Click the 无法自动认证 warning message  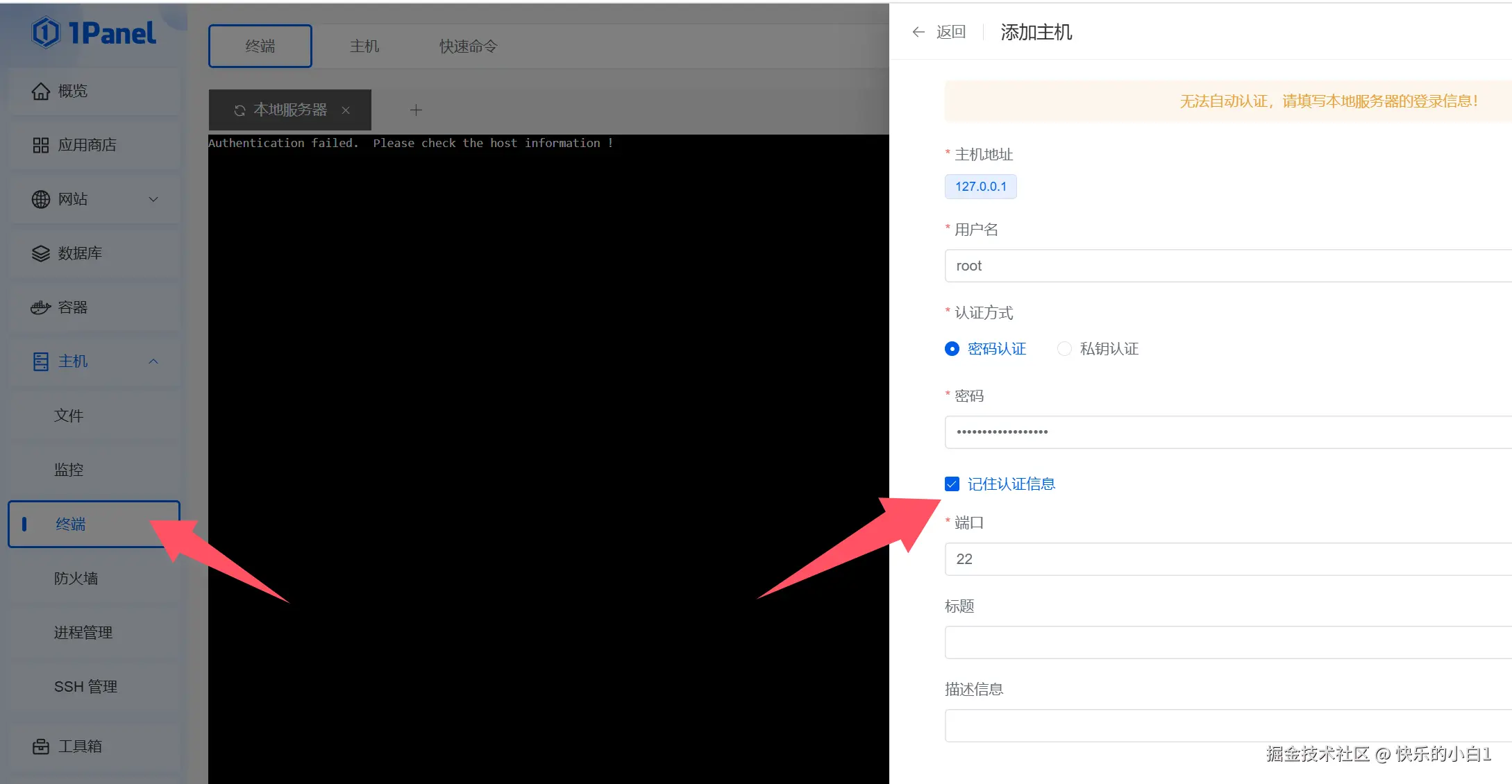click(x=1329, y=101)
